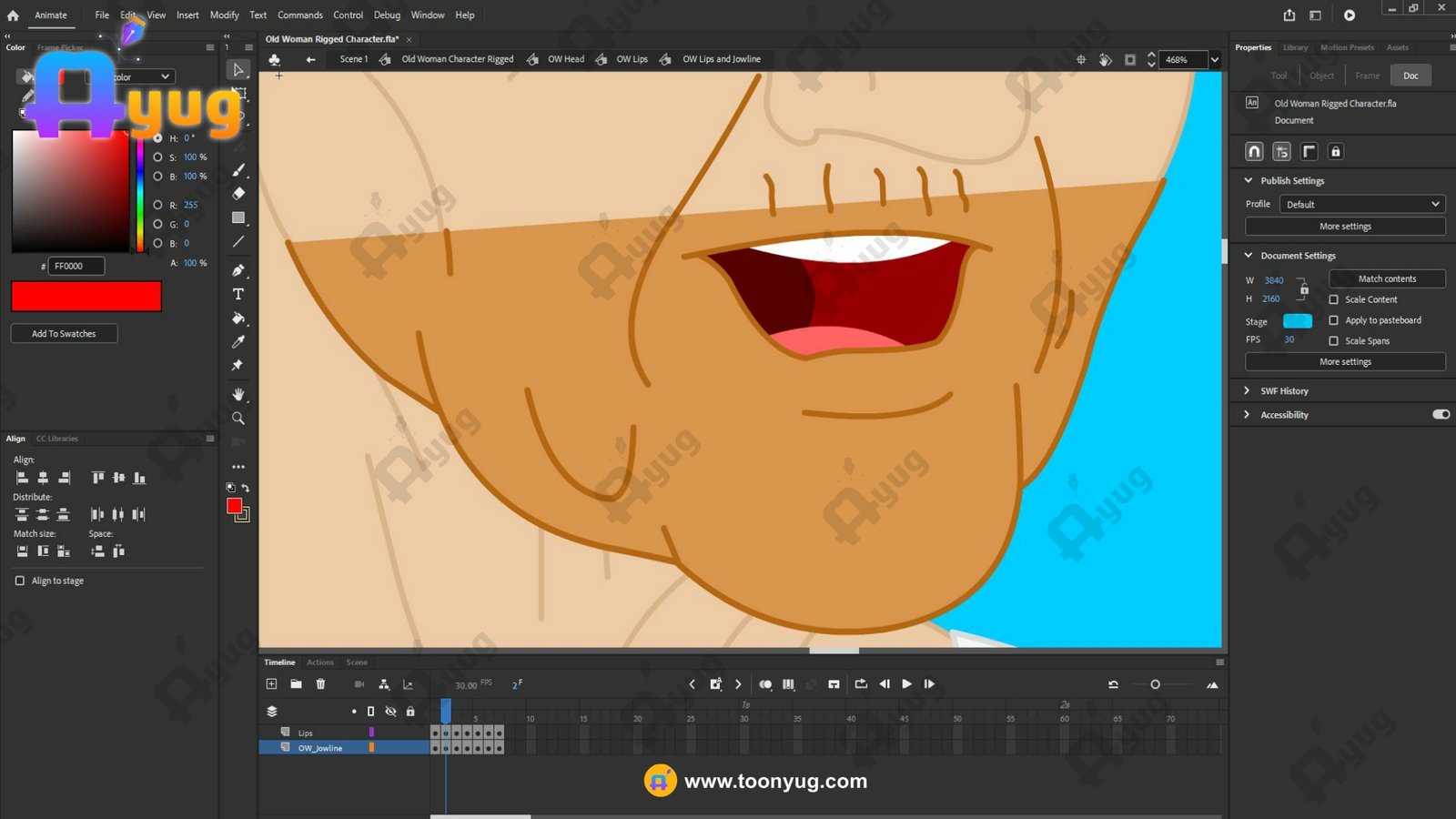Click the Loop playback button
This screenshot has height=819, width=1456.
pos(861,683)
